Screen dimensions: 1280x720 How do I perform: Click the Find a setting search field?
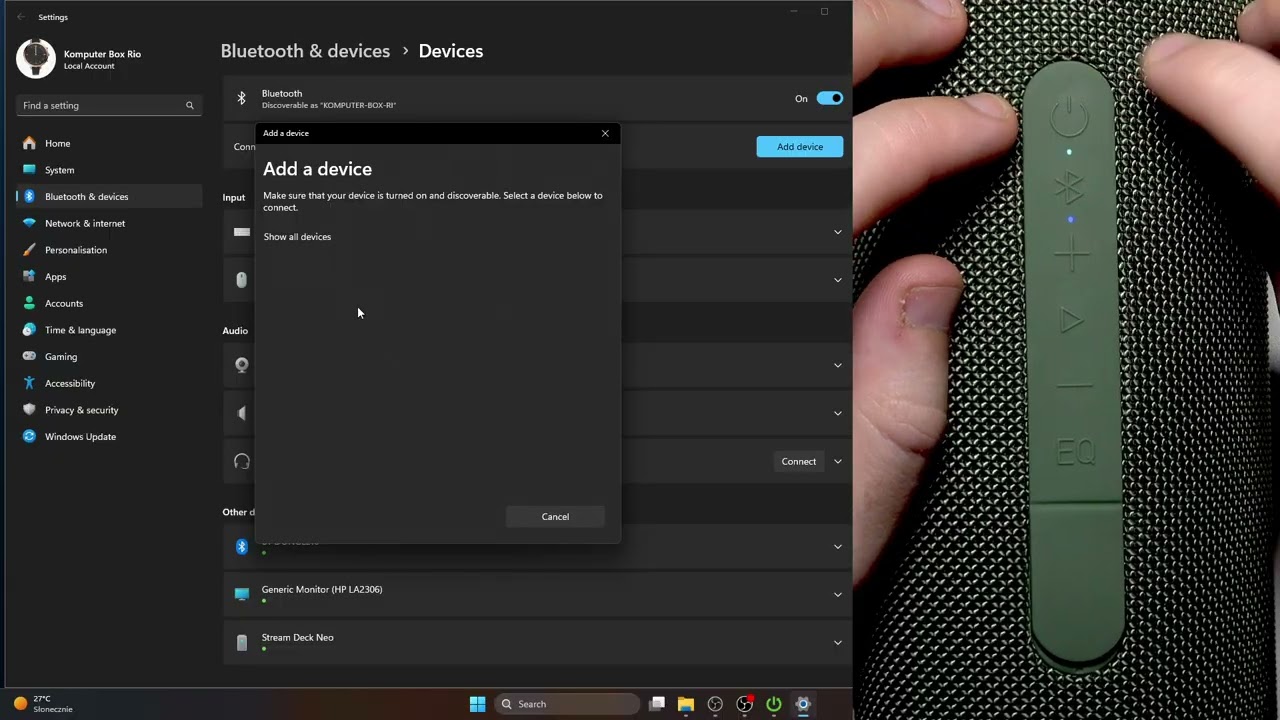coord(109,105)
